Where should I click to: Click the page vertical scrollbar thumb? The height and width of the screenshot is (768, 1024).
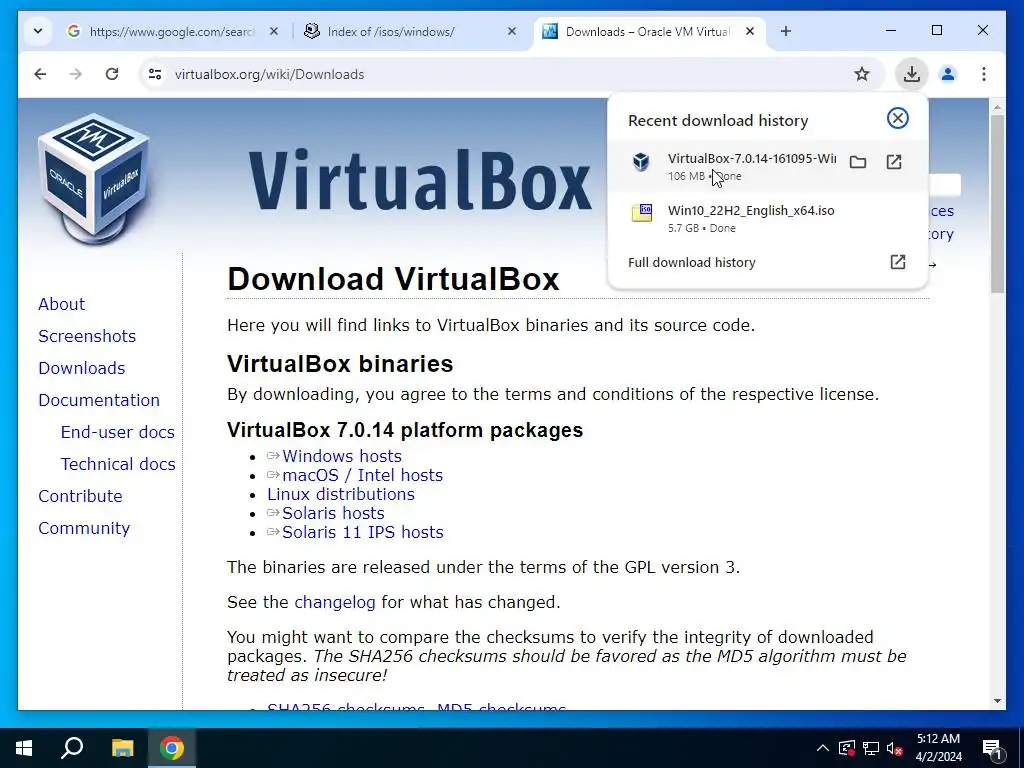(997, 203)
